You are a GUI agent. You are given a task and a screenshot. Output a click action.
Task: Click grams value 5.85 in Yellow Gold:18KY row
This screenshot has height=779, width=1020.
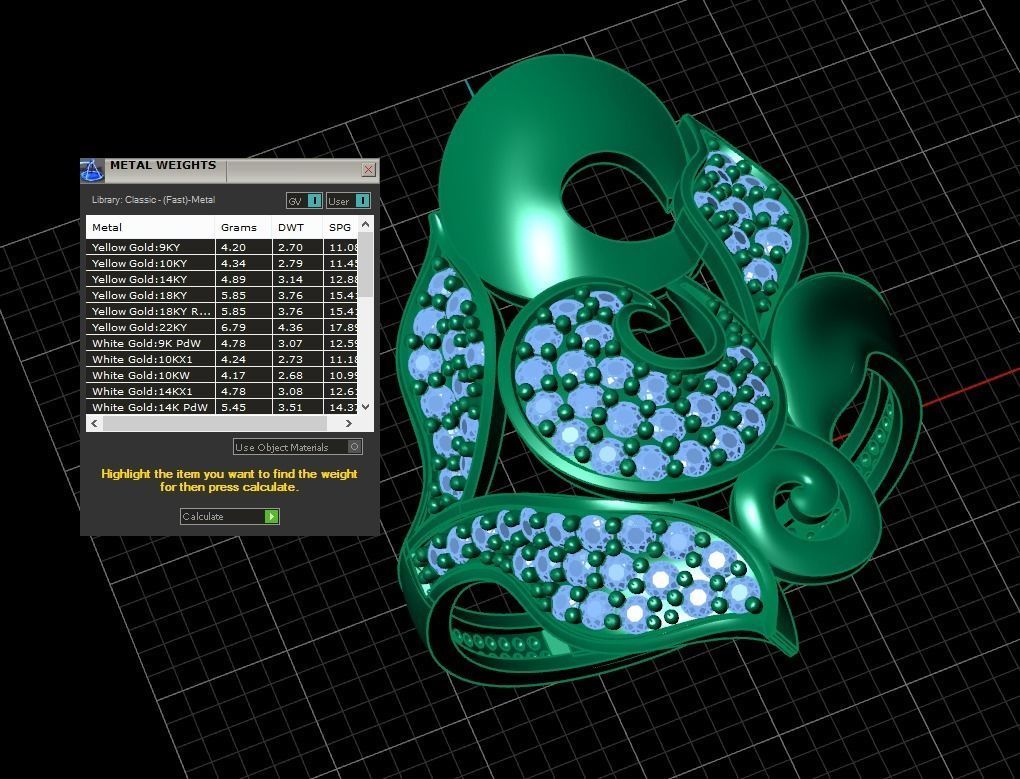pos(233,295)
